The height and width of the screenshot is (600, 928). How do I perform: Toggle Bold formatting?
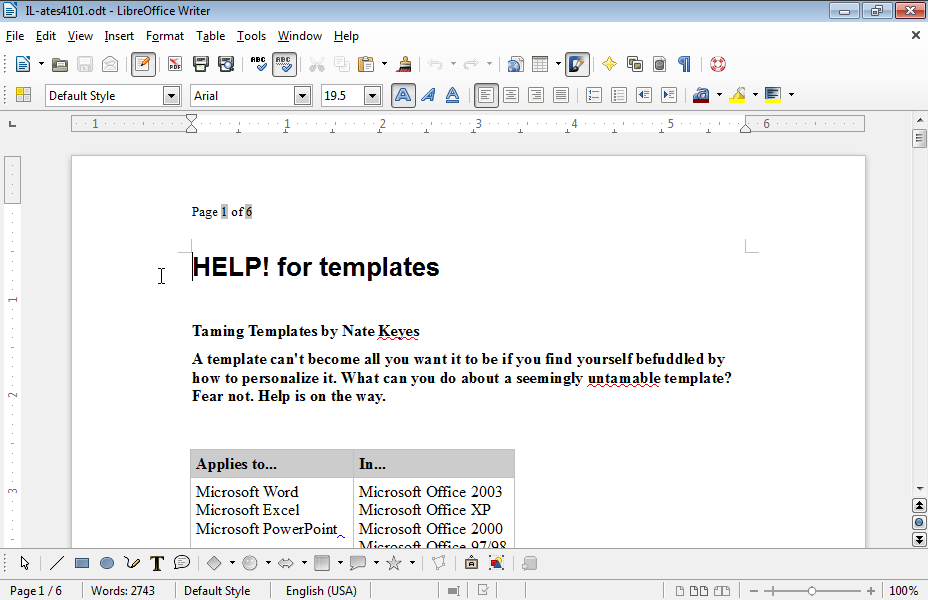[403, 95]
